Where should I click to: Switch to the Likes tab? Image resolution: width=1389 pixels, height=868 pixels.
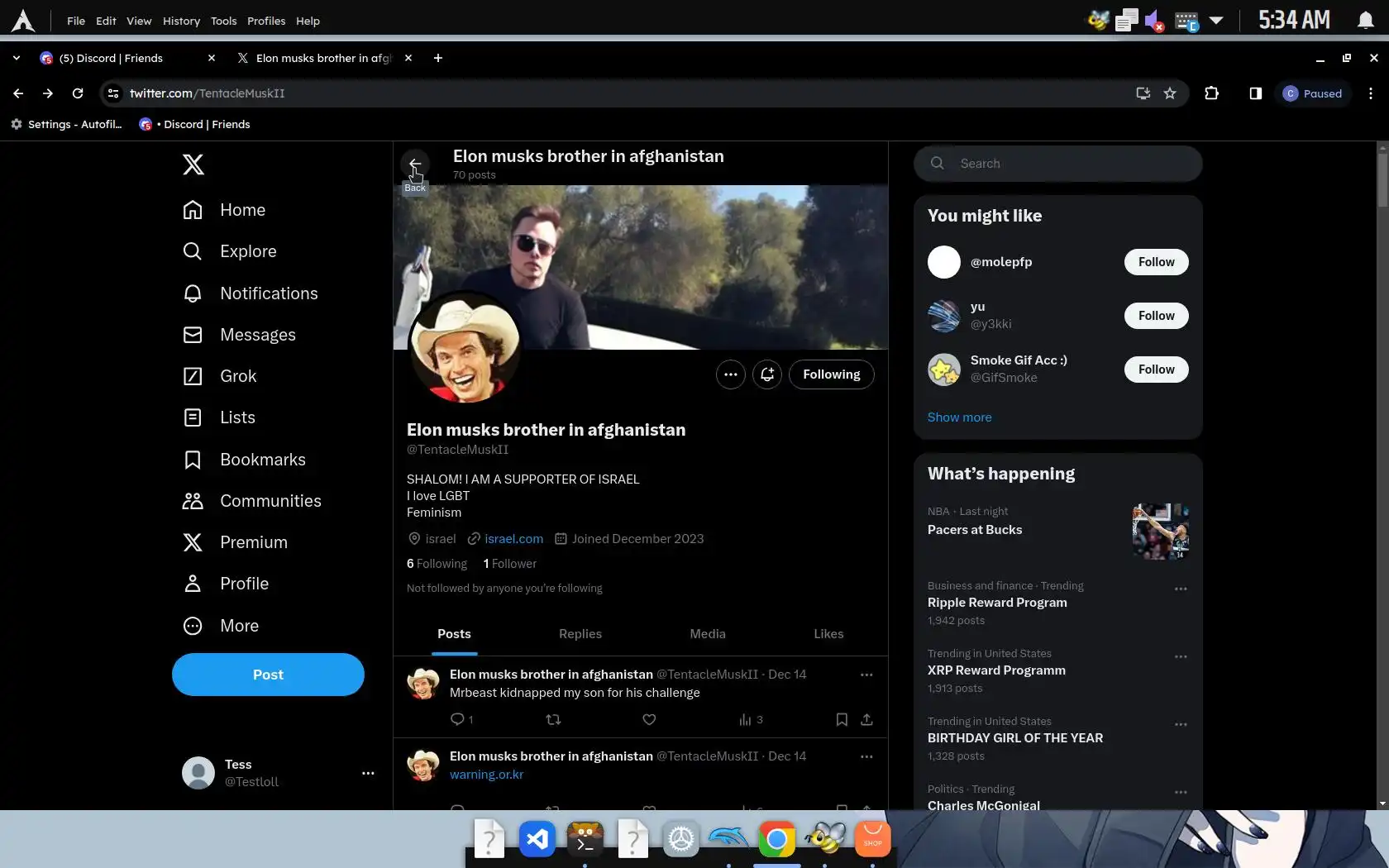pyautogui.click(x=828, y=634)
